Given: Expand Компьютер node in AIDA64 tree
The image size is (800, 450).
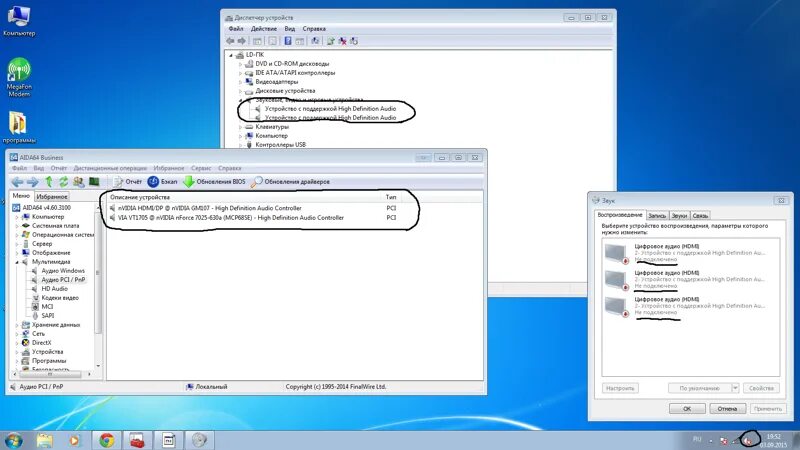Looking at the screenshot, I should click(17, 217).
